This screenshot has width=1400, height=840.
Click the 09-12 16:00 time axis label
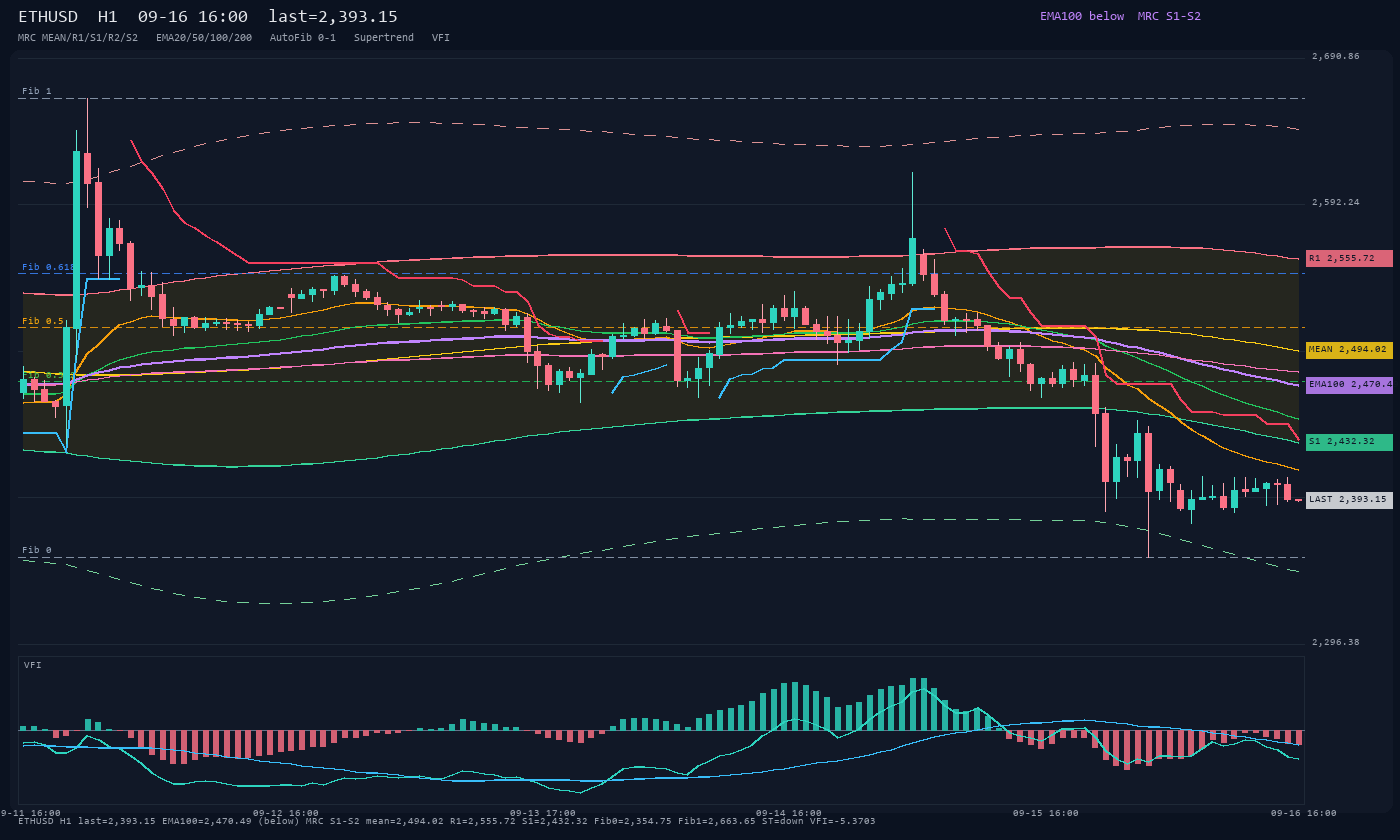(286, 813)
